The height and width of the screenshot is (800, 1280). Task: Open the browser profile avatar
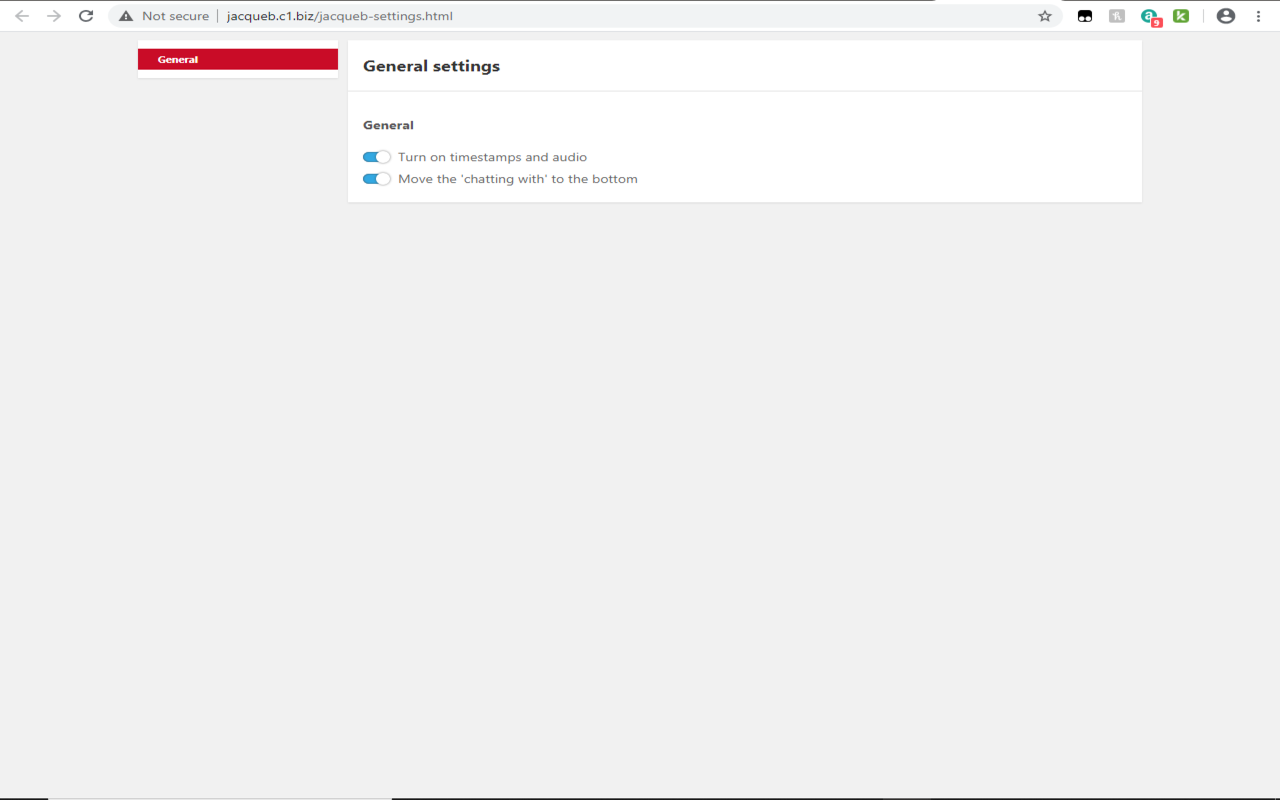coord(1226,16)
